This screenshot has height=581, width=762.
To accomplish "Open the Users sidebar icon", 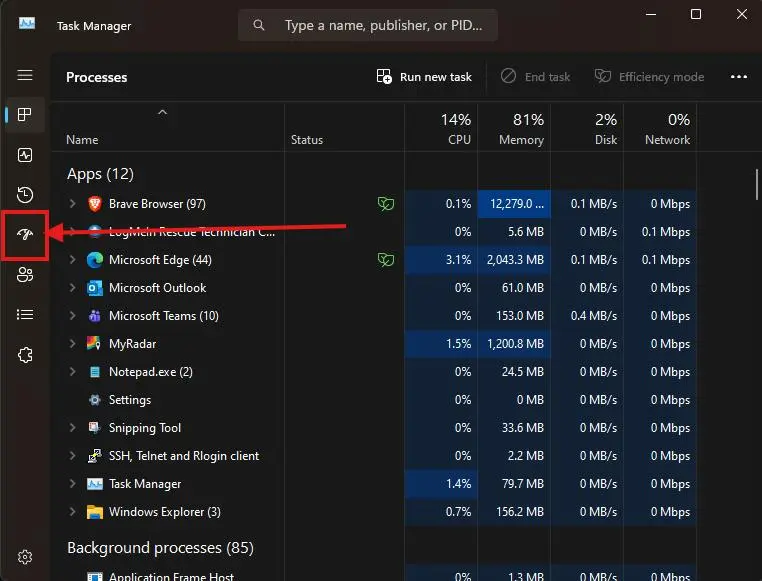I will pyautogui.click(x=25, y=274).
